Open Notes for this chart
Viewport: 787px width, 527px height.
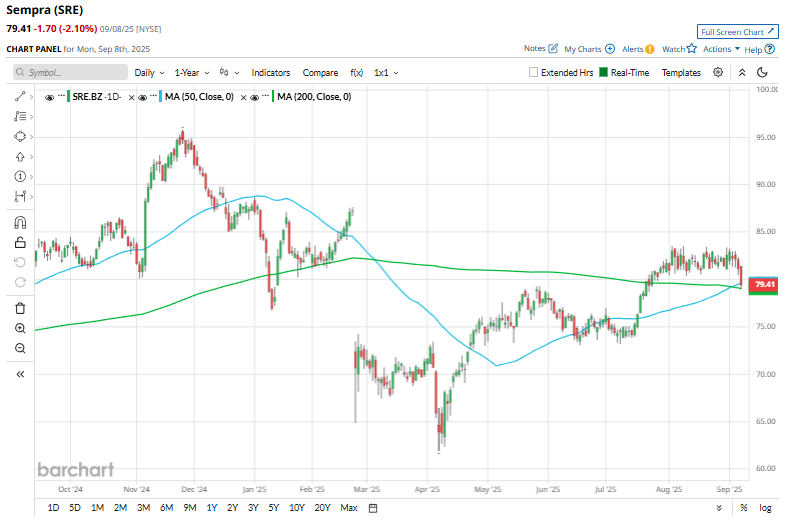click(x=541, y=48)
